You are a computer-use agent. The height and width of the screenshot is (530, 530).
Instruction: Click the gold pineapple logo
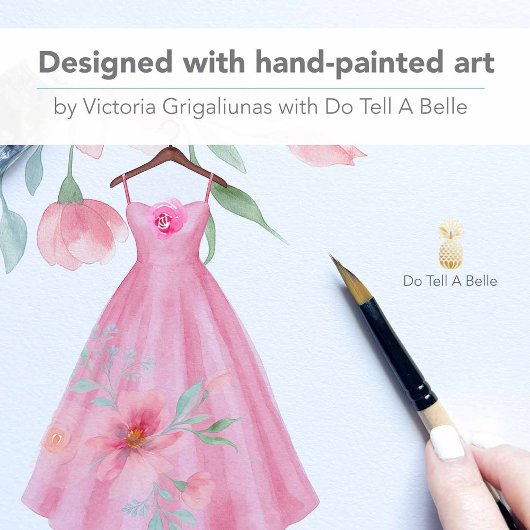click(451, 244)
